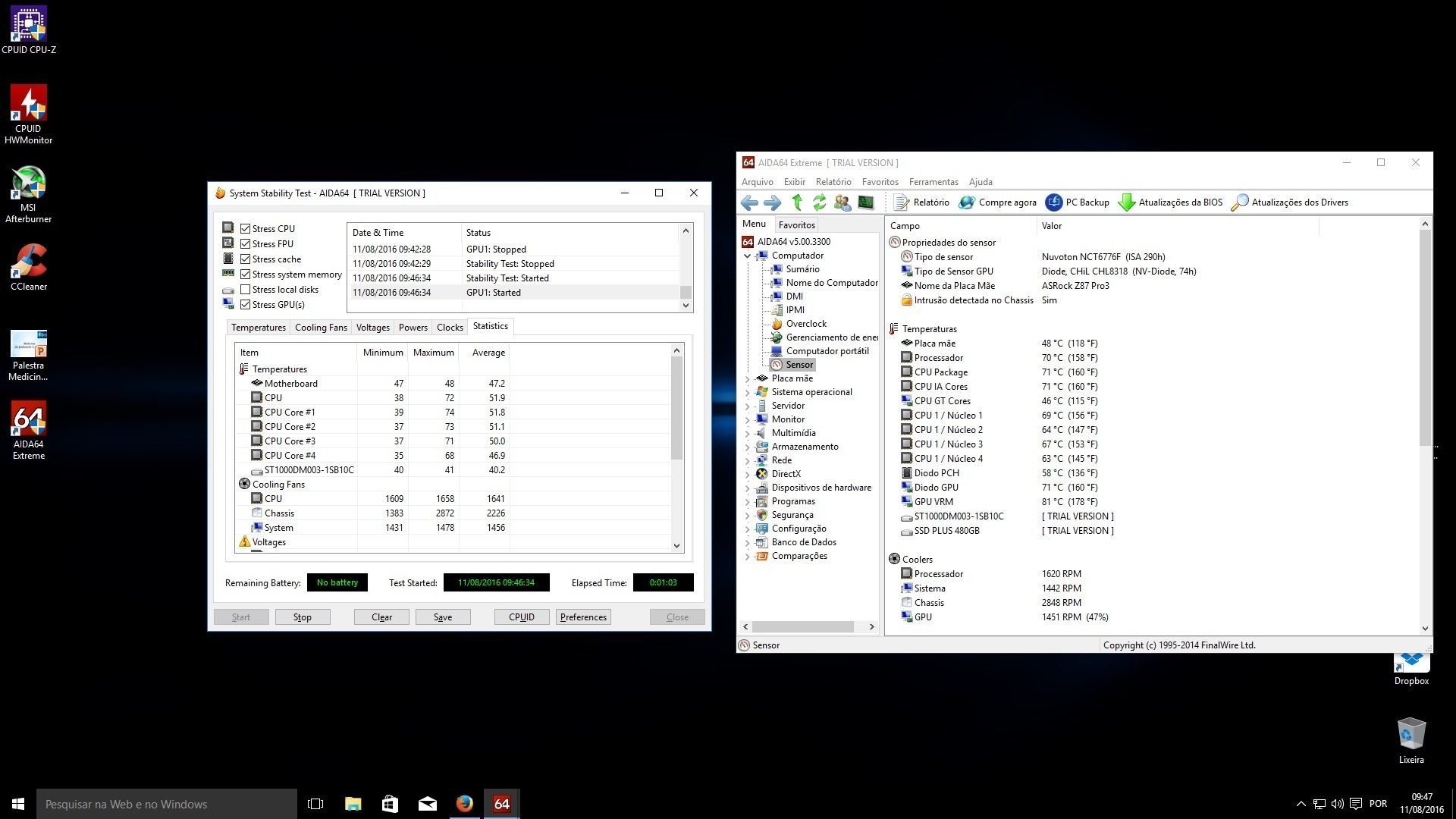Expand the Placa mãe tree node
This screenshot has height=819, width=1456.
pyautogui.click(x=748, y=378)
